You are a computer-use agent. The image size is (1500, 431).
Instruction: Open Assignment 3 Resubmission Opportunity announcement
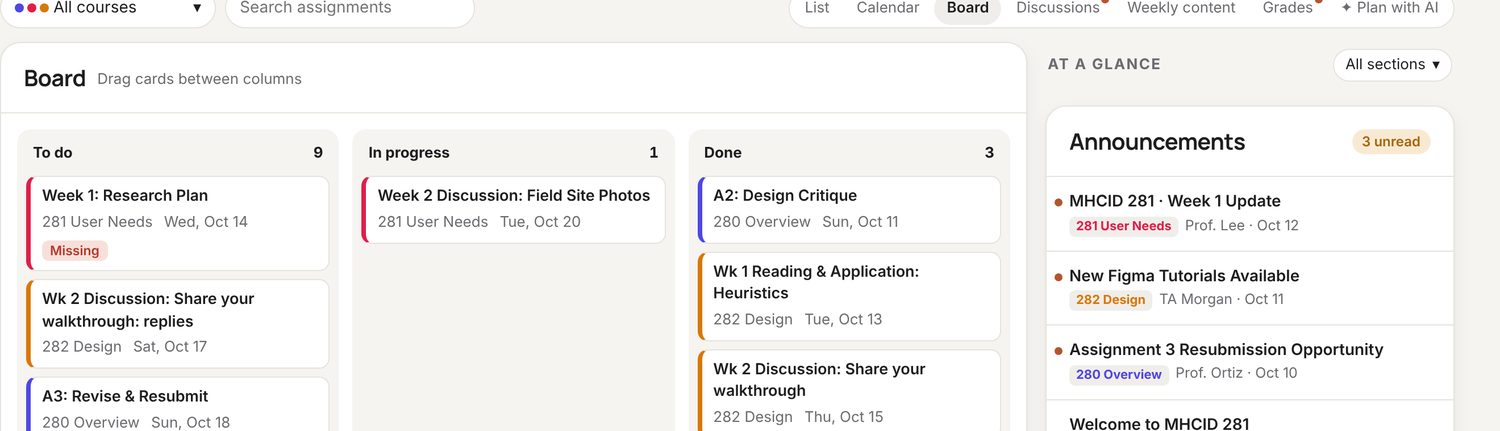pos(1250,362)
